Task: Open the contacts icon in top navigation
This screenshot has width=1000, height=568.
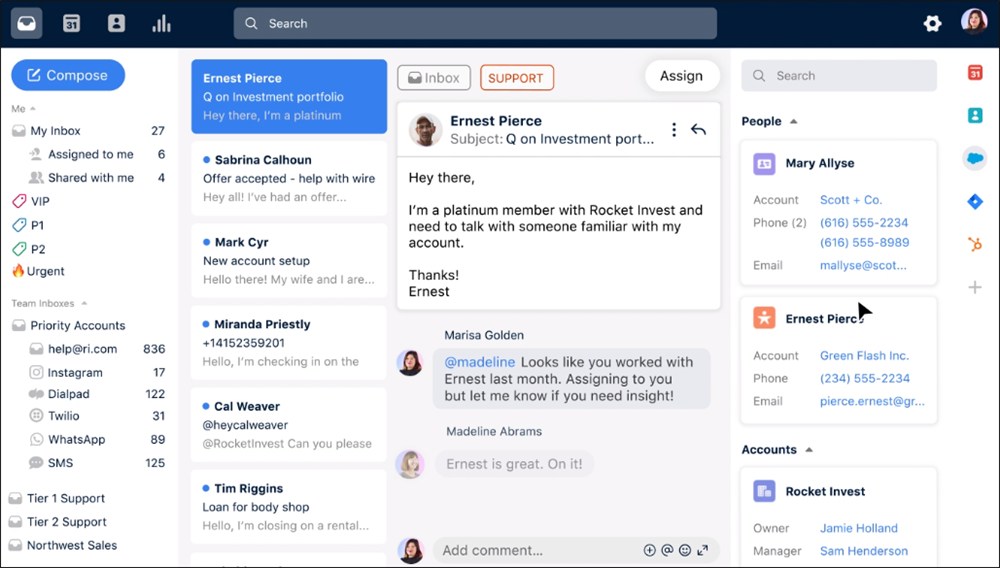Action: [x=116, y=24]
